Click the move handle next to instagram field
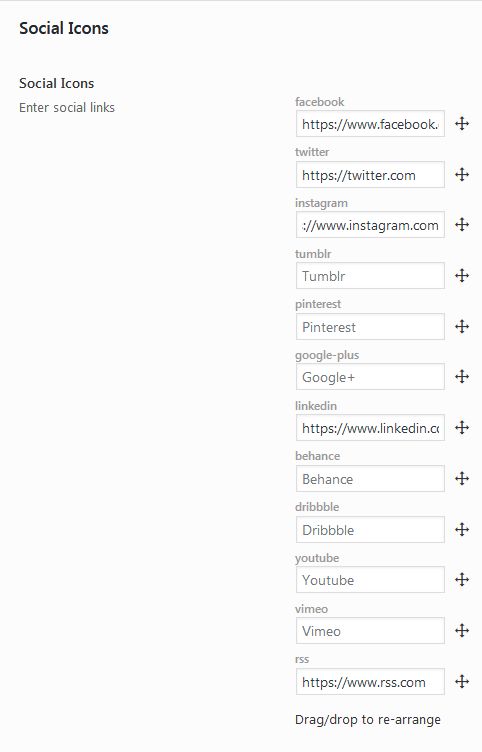This screenshot has width=482, height=752. tap(462, 224)
